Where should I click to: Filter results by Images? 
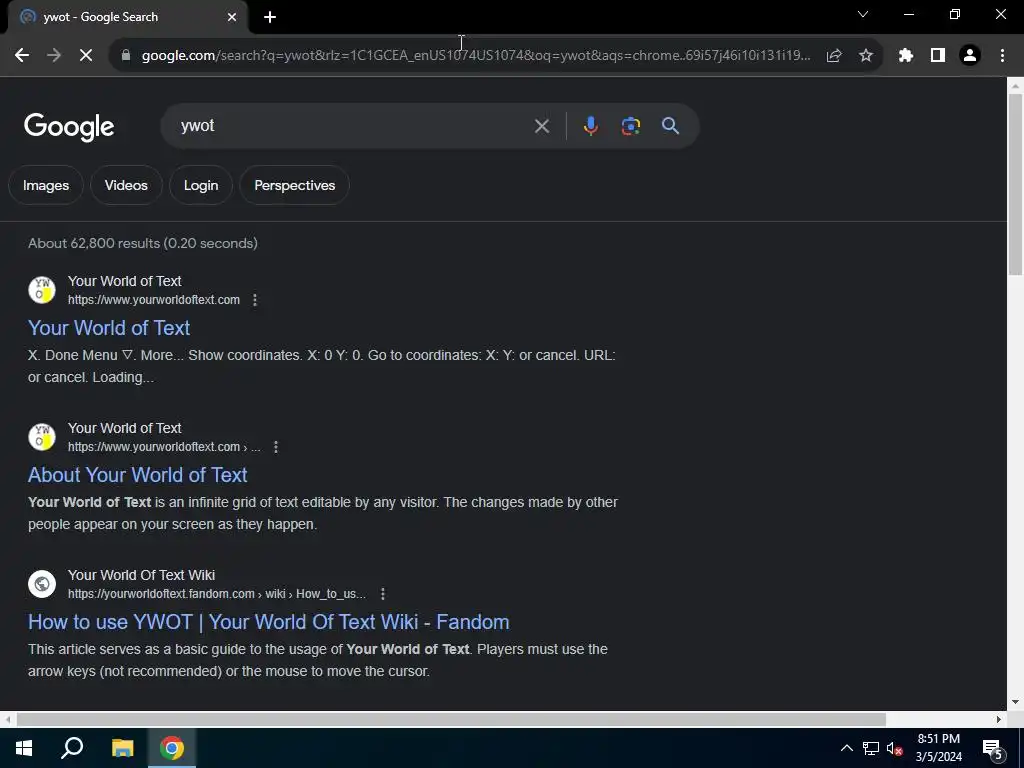[x=46, y=185]
